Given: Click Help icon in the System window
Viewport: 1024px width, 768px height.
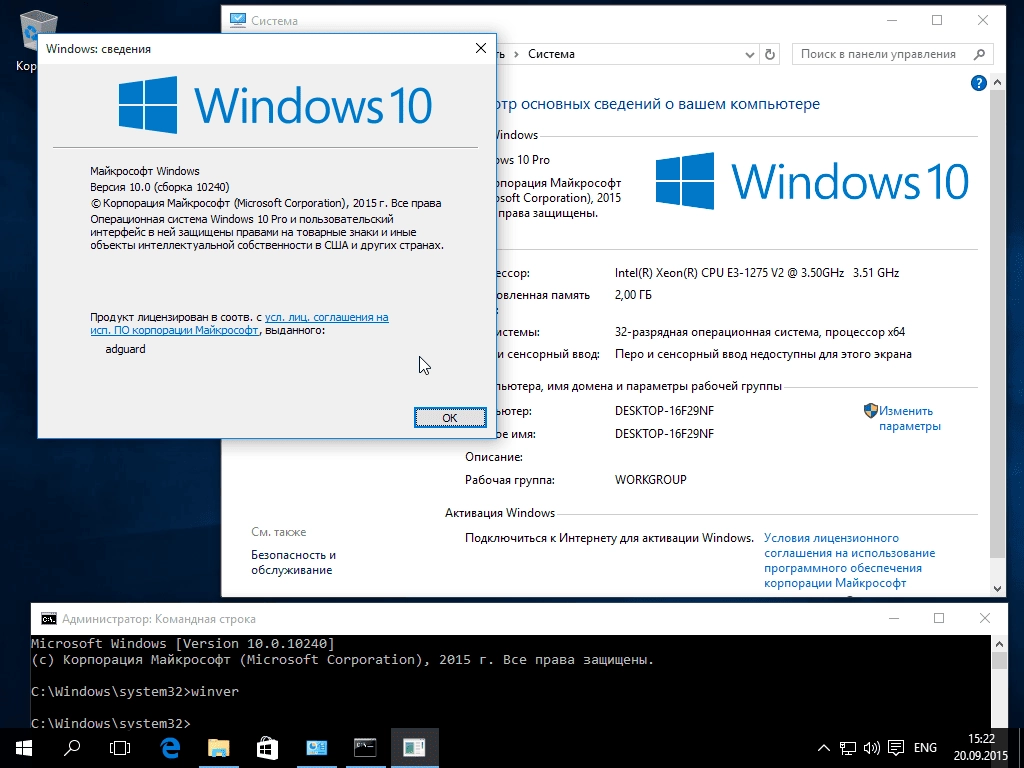Looking at the screenshot, I should [x=978, y=84].
